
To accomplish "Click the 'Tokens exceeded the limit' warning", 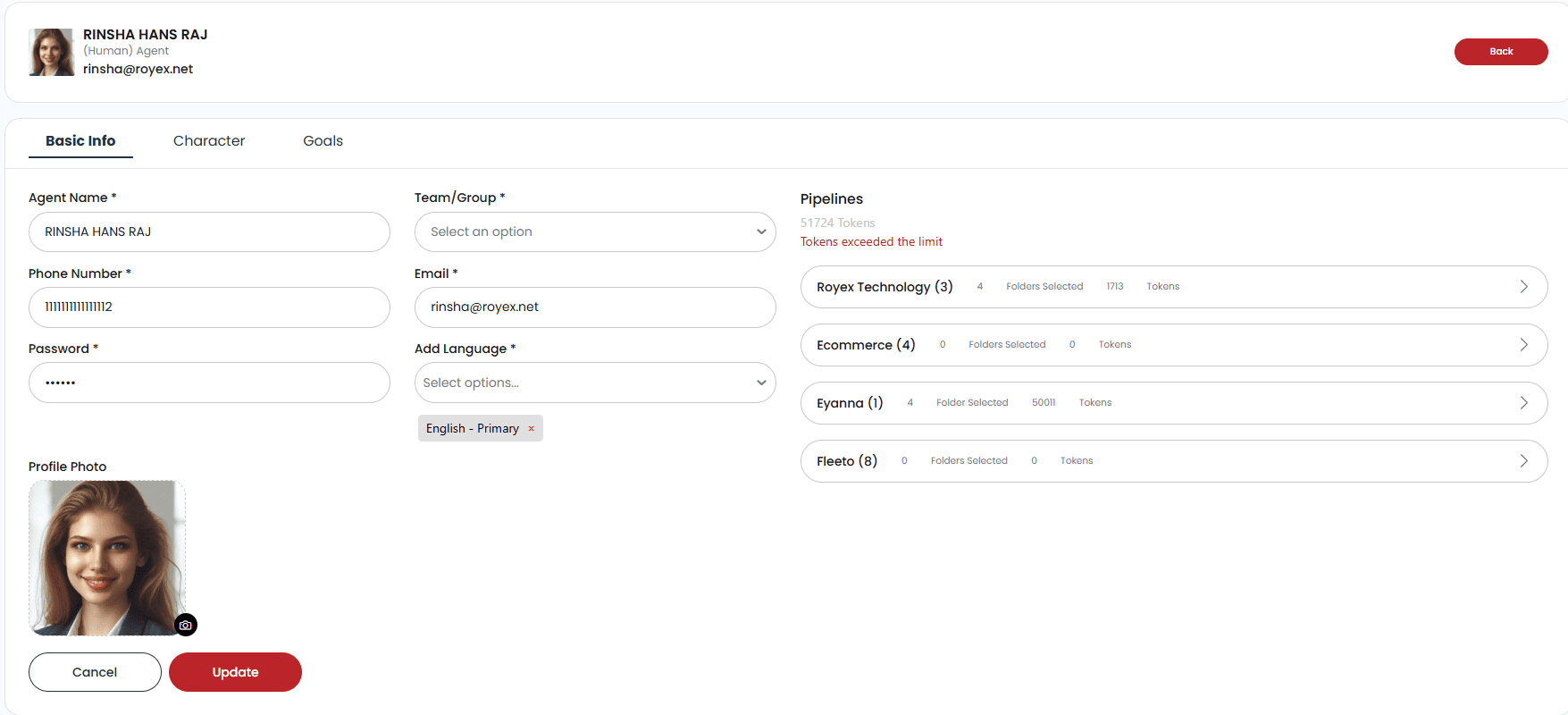I will click(x=871, y=242).
